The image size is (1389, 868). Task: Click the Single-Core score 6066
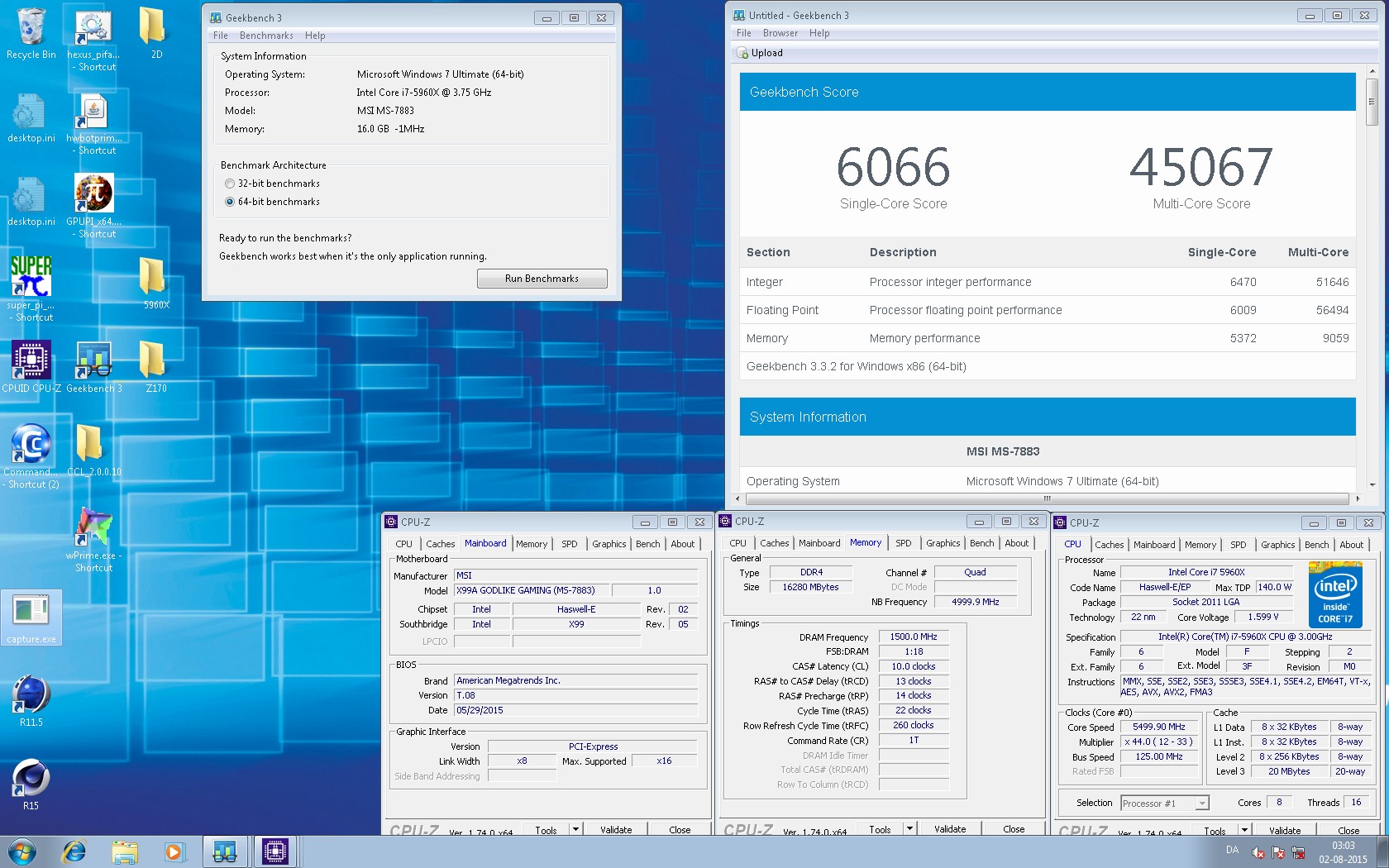click(x=893, y=167)
